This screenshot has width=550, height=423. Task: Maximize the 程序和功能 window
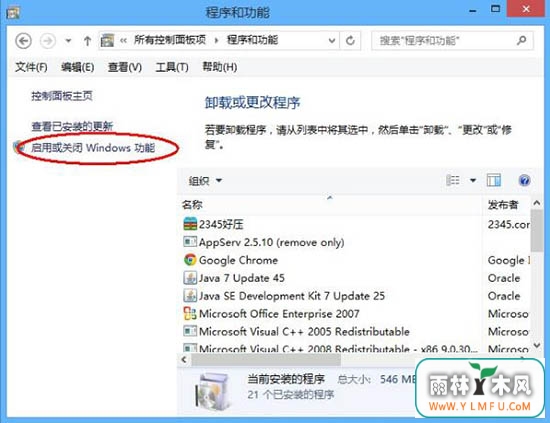pyautogui.click(x=495, y=9)
